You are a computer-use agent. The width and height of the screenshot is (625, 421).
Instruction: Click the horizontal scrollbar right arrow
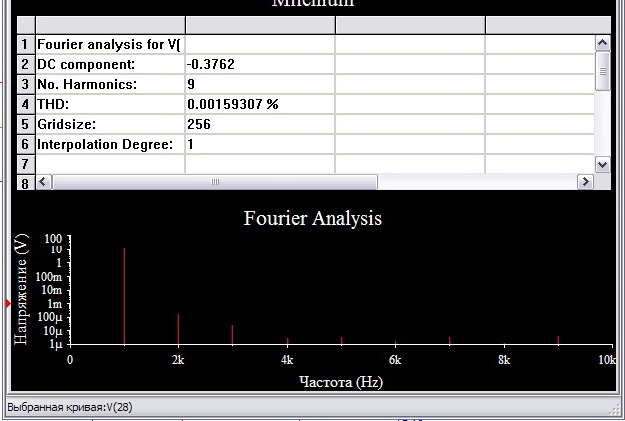click(585, 182)
